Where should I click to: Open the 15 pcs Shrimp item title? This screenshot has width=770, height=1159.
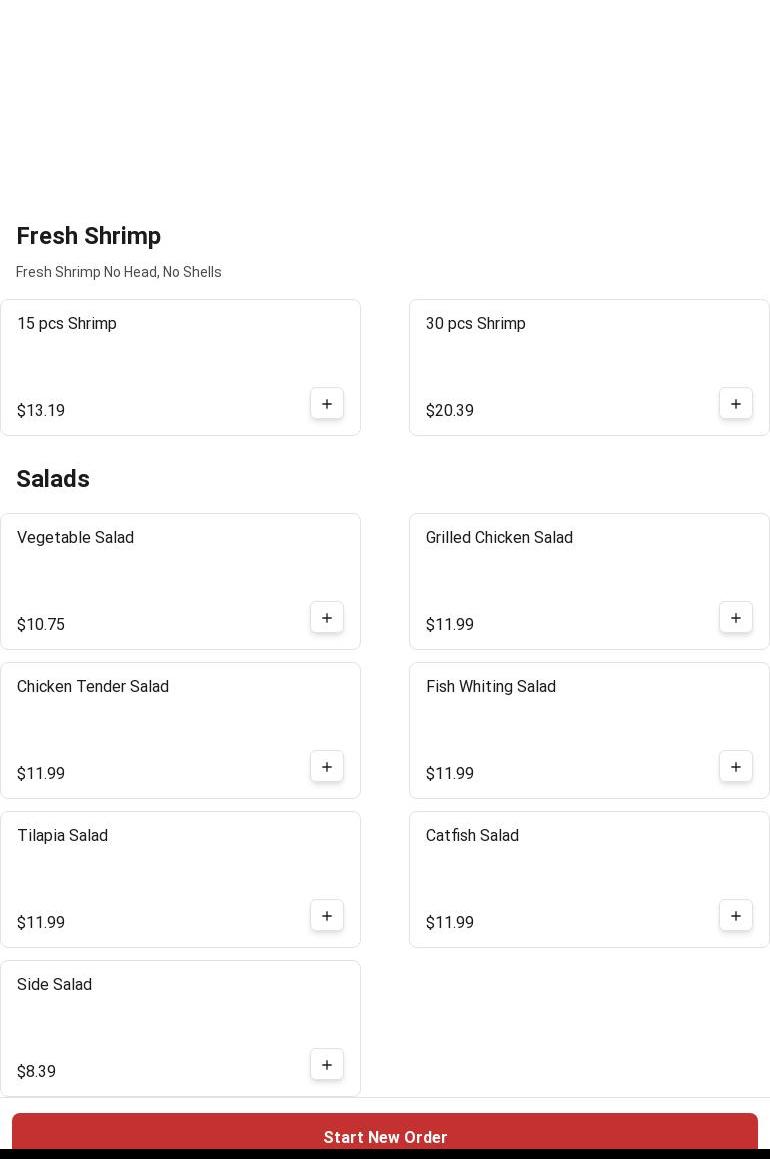point(67,324)
